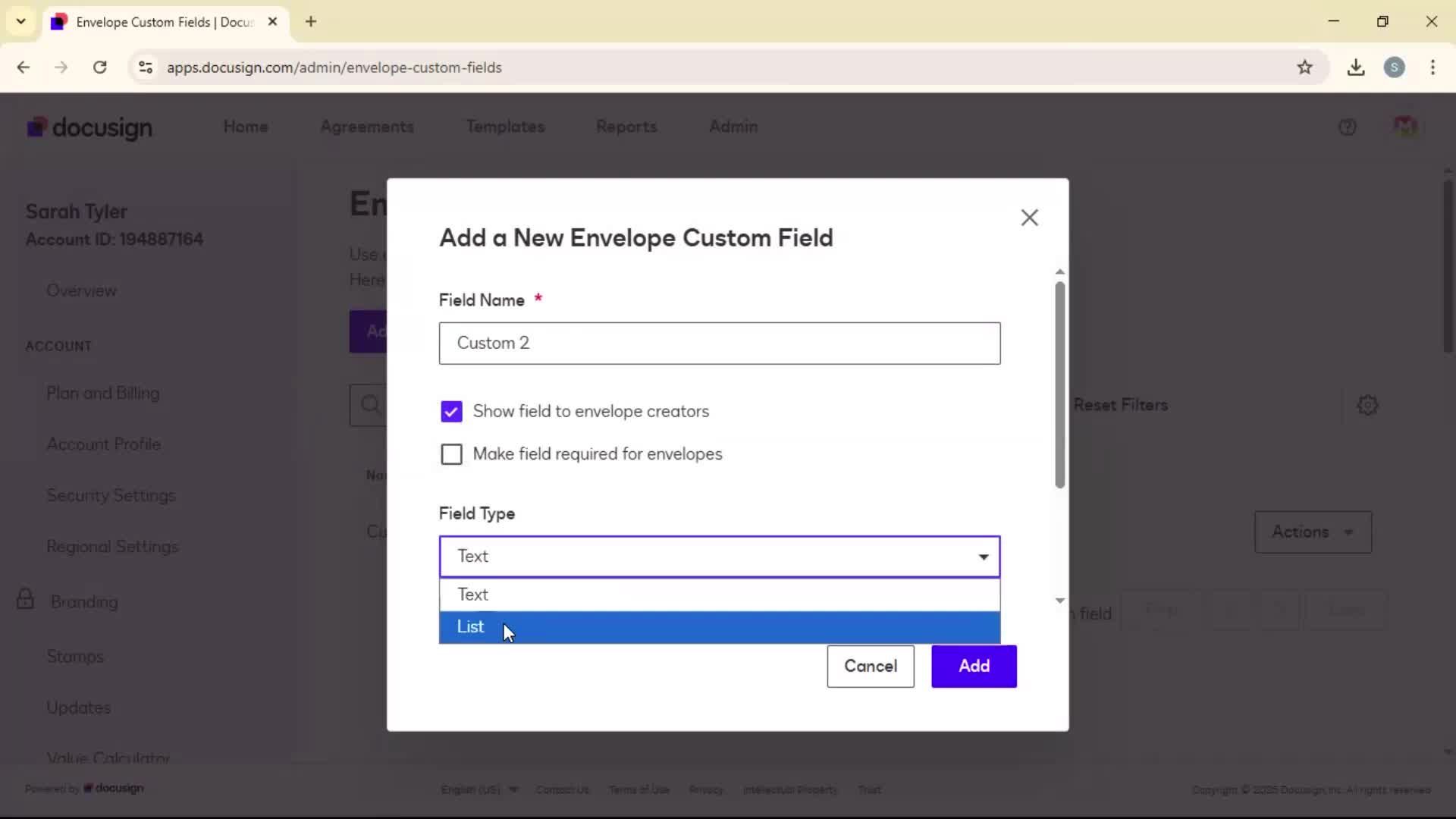The image size is (1456, 819).
Task: Open Regional Settings
Action: [112, 546]
